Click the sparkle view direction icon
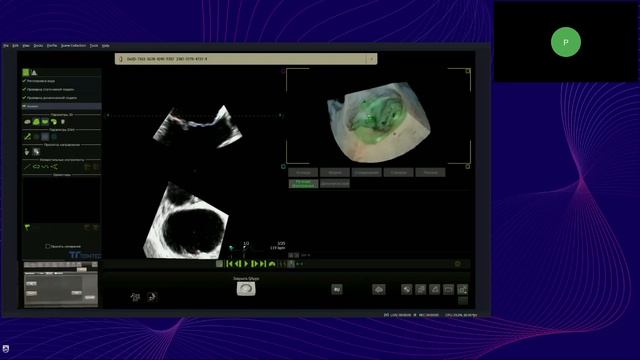 click(36, 152)
